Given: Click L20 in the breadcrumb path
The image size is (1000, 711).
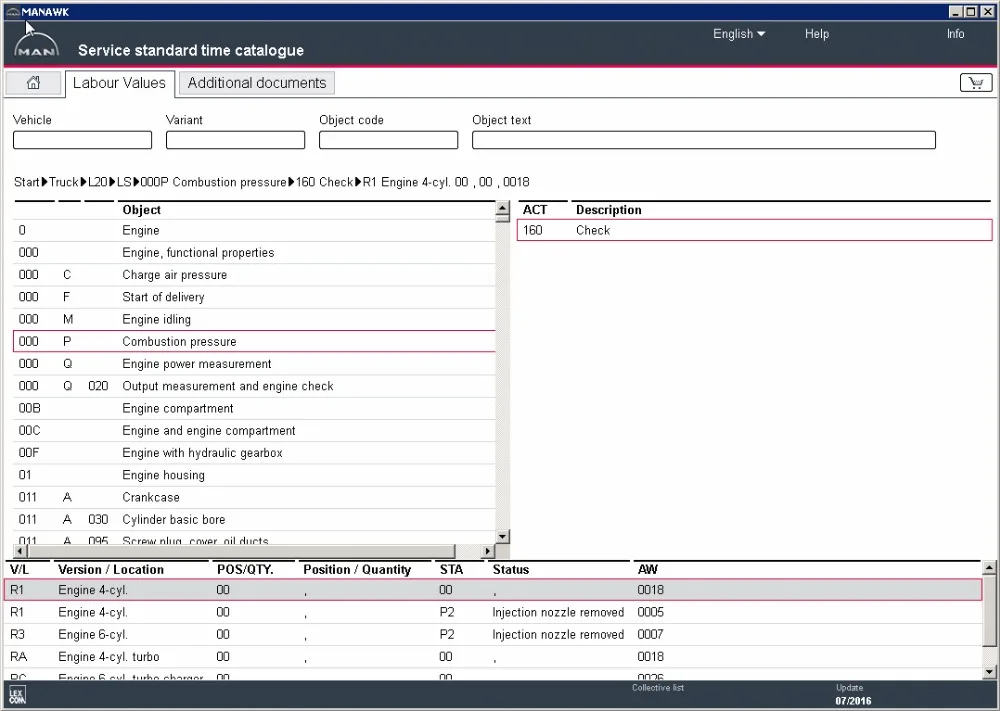Looking at the screenshot, I should pyautogui.click(x=98, y=182).
